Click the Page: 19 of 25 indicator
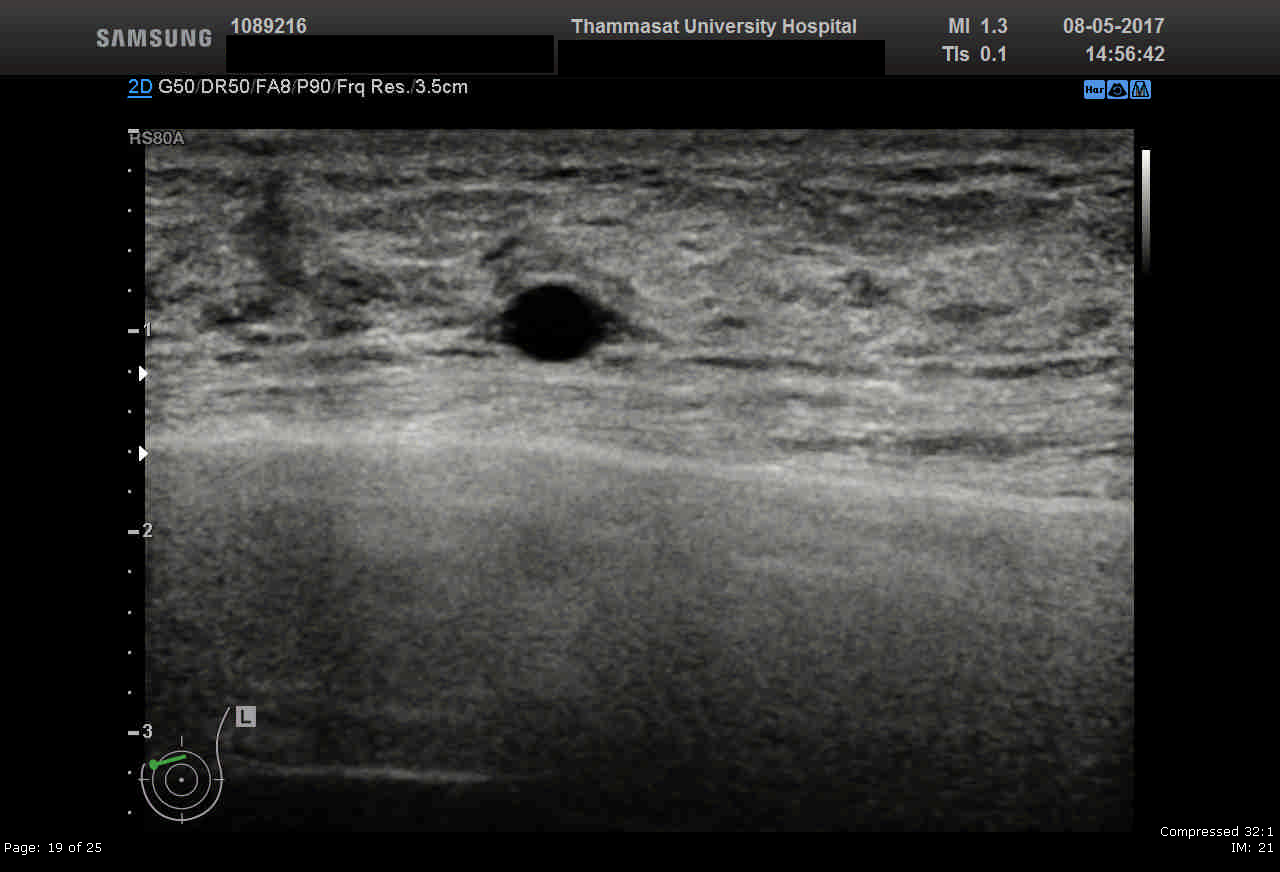The width and height of the screenshot is (1280, 872). pos(53,848)
